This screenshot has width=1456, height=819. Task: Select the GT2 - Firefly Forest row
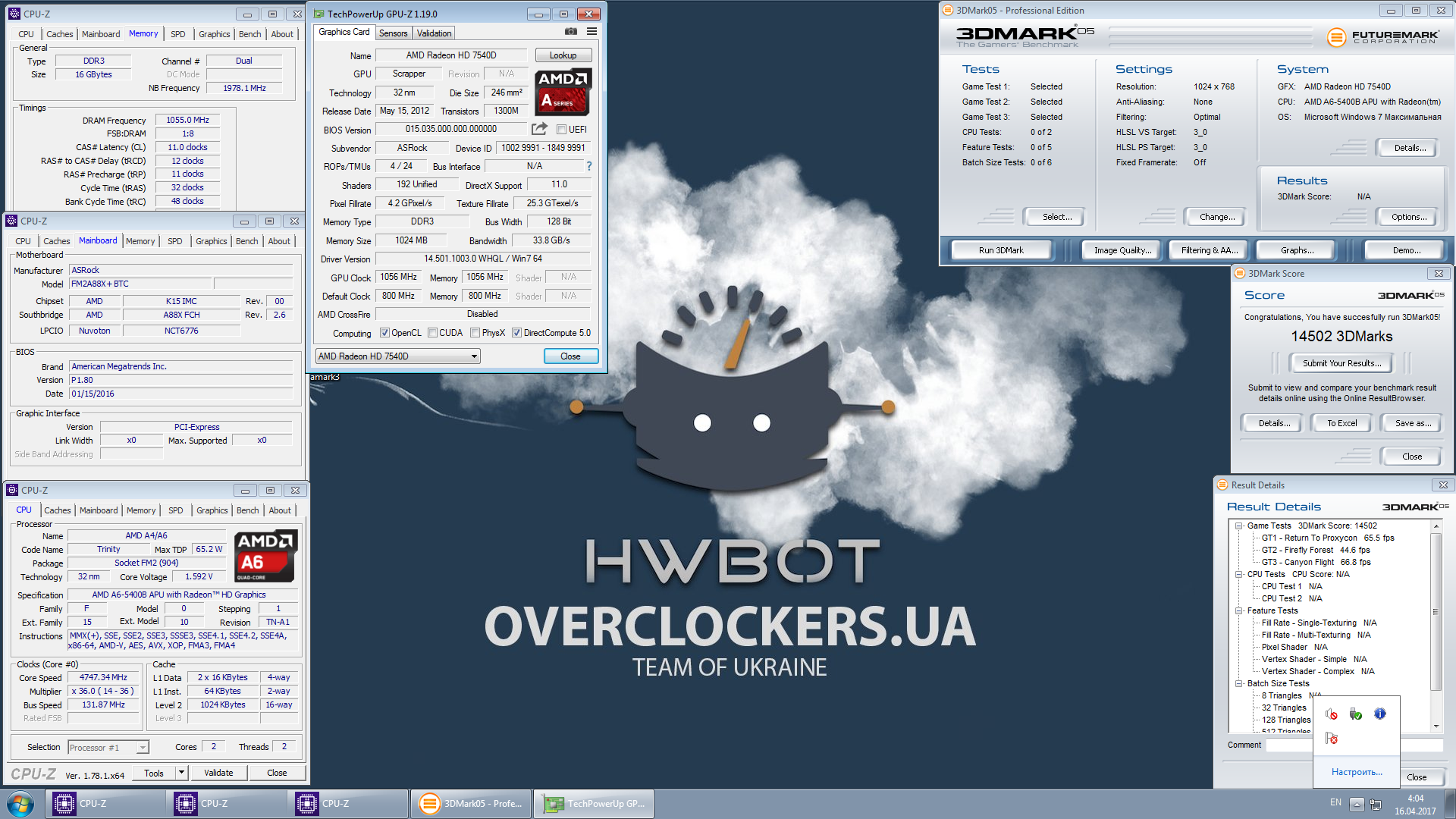(x=1315, y=551)
